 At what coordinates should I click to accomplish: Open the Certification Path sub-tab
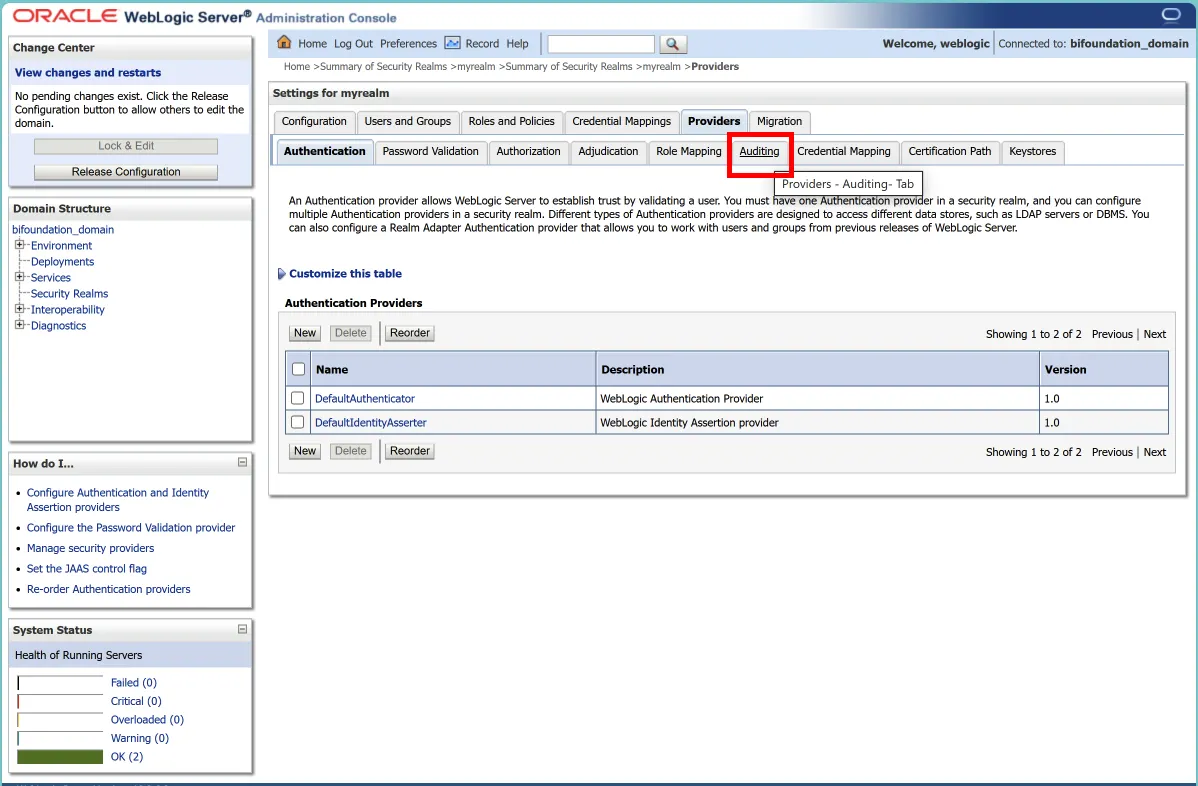tap(950, 151)
